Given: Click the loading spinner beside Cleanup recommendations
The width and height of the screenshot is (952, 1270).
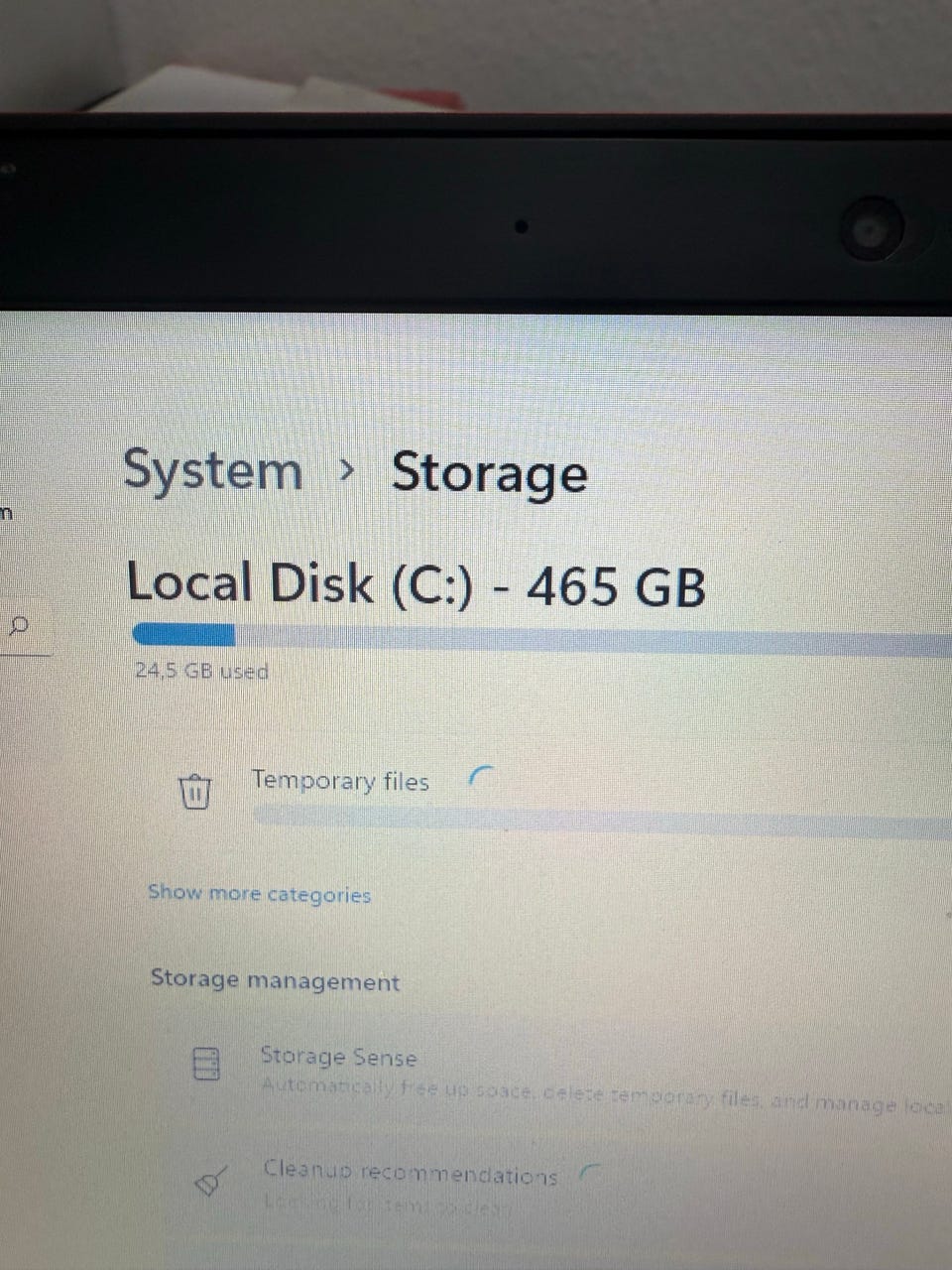Looking at the screenshot, I should (589, 1171).
